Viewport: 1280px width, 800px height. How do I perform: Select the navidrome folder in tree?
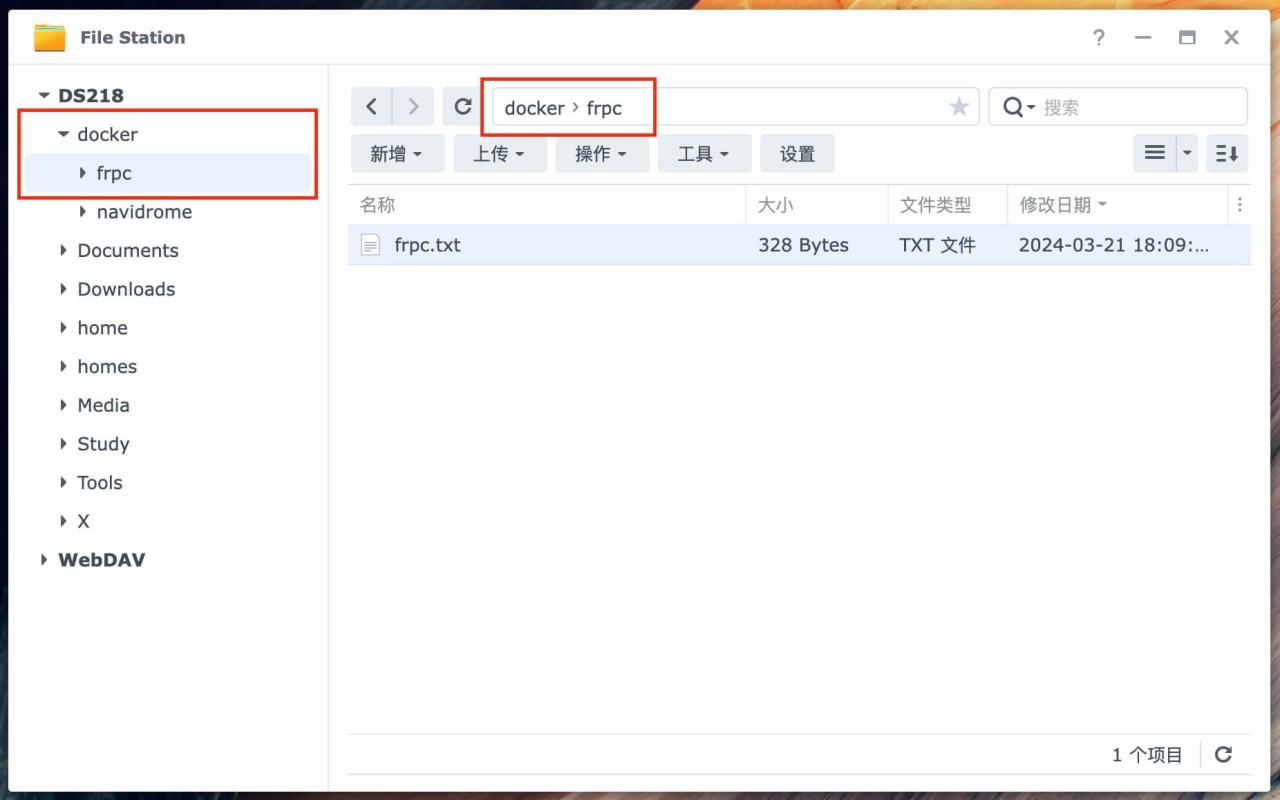[144, 212]
